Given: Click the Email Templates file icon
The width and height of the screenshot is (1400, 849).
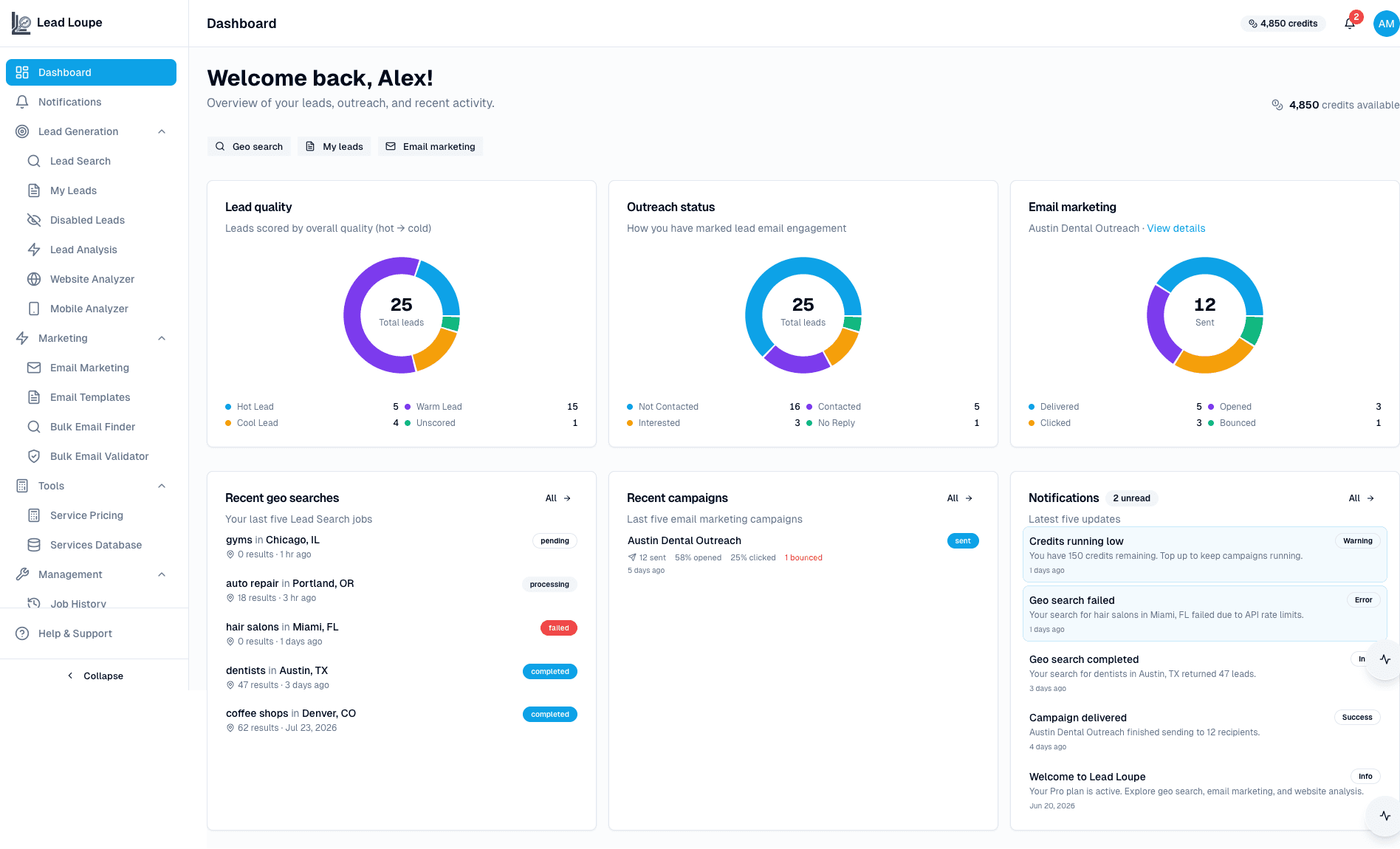Looking at the screenshot, I should (x=34, y=397).
